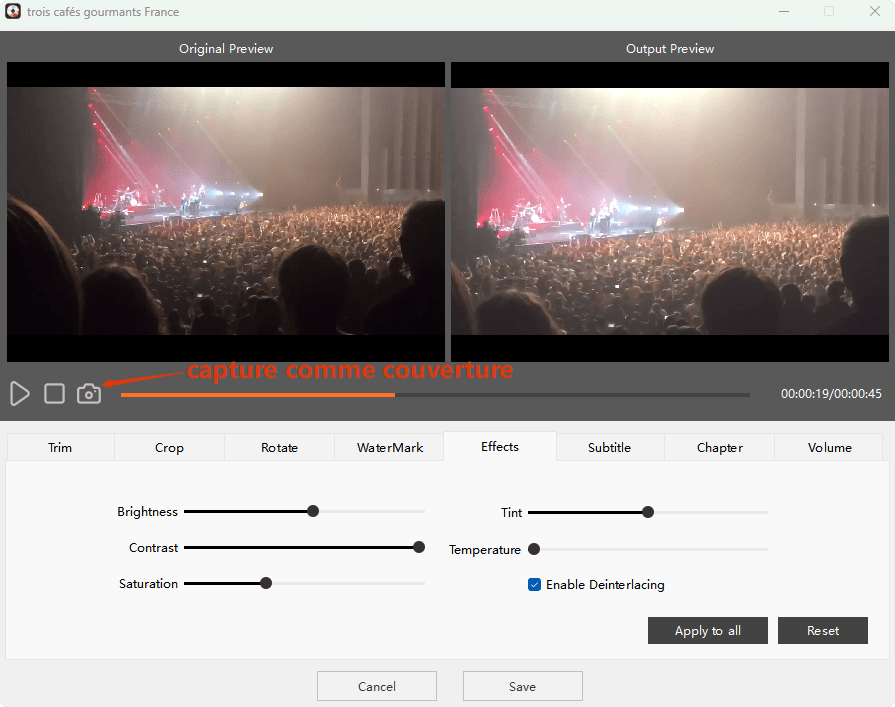Screen dimensions: 895x707
Task: Click the Stop playback square icon
Action: click(x=55, y=394)
